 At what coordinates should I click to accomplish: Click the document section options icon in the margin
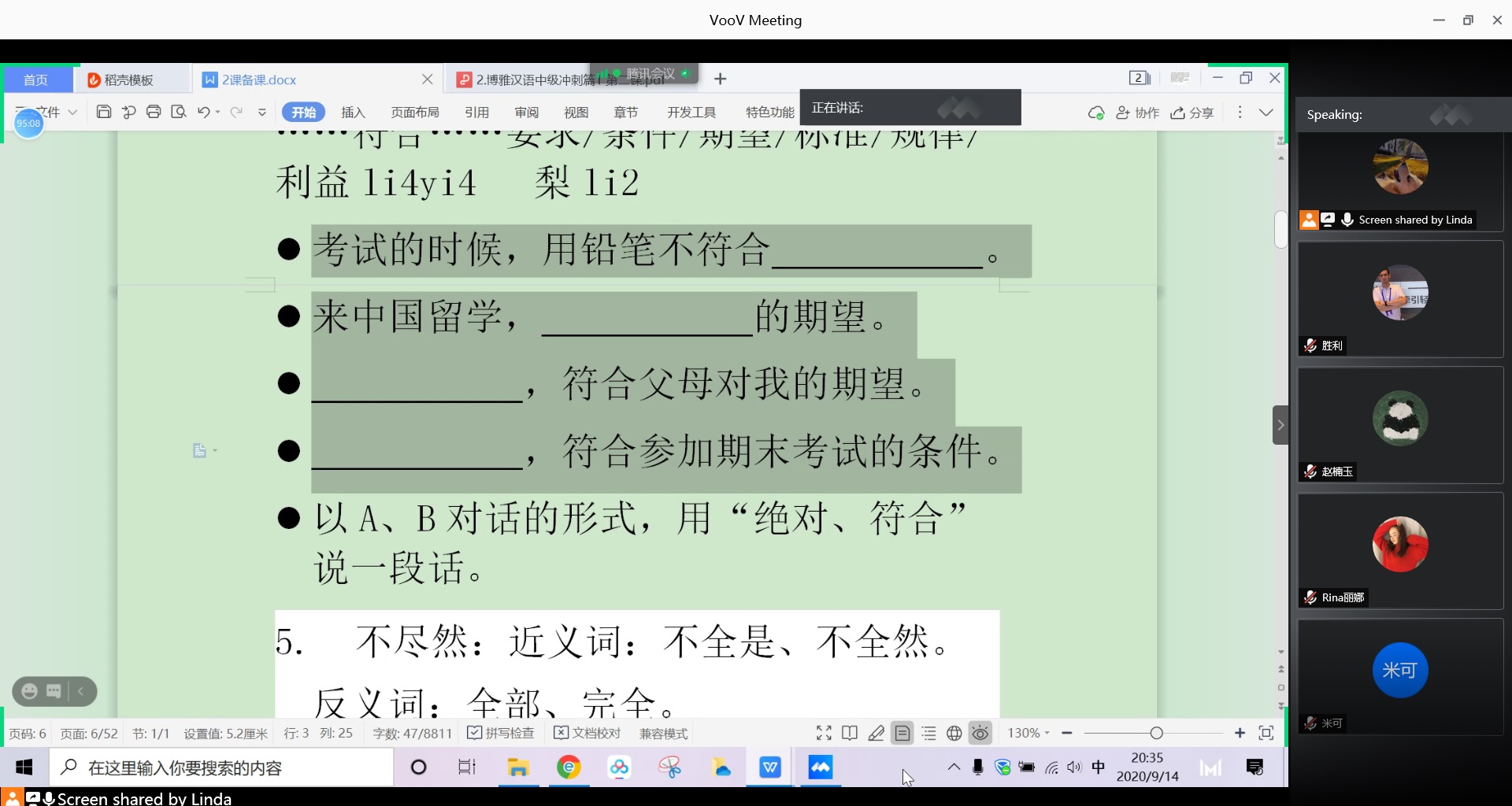[200, 450]
